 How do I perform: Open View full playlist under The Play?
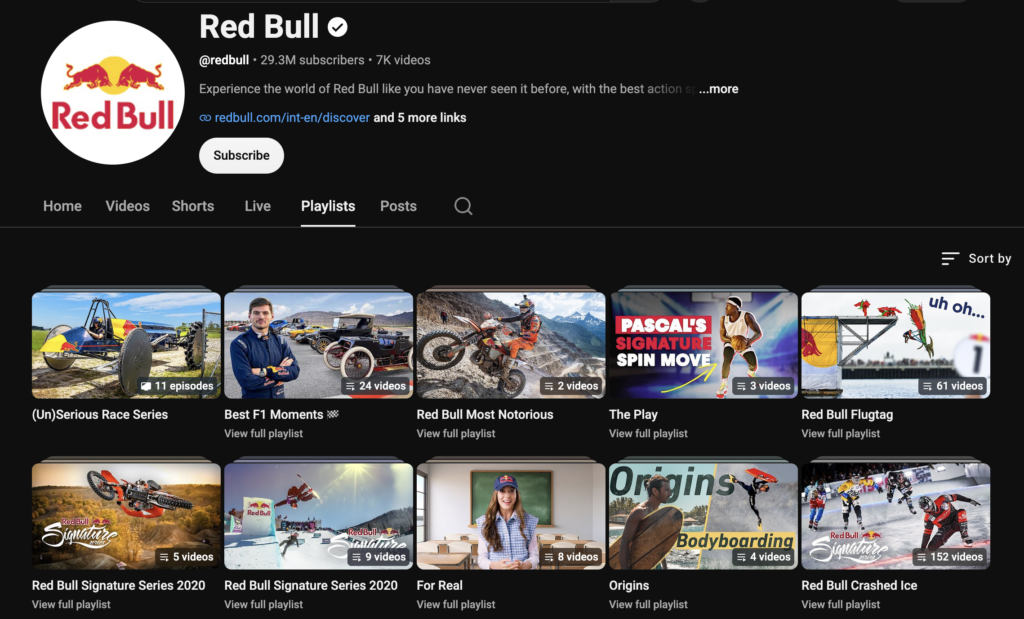tap(648, 434)
